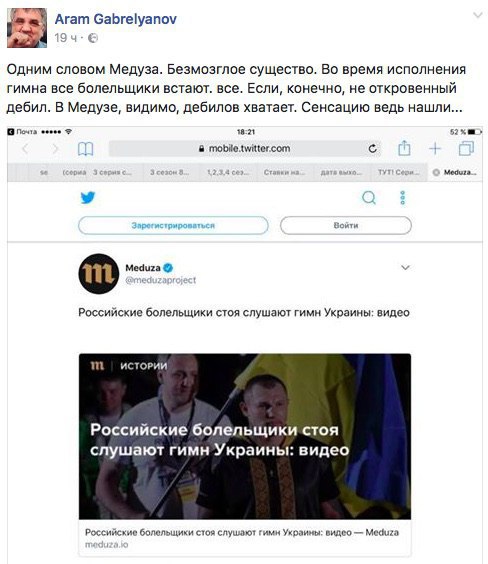
Task: Switch to the Meduza browser tab
Action: click(x=455, y=172)
